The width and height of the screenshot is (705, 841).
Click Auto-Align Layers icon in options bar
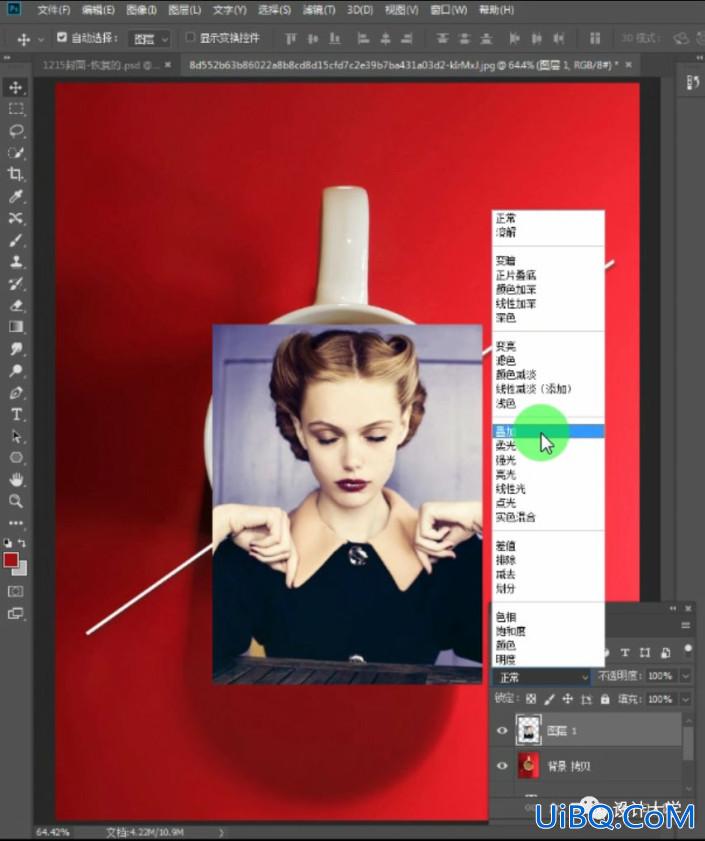pyautogui.click(x=594, y=39)
